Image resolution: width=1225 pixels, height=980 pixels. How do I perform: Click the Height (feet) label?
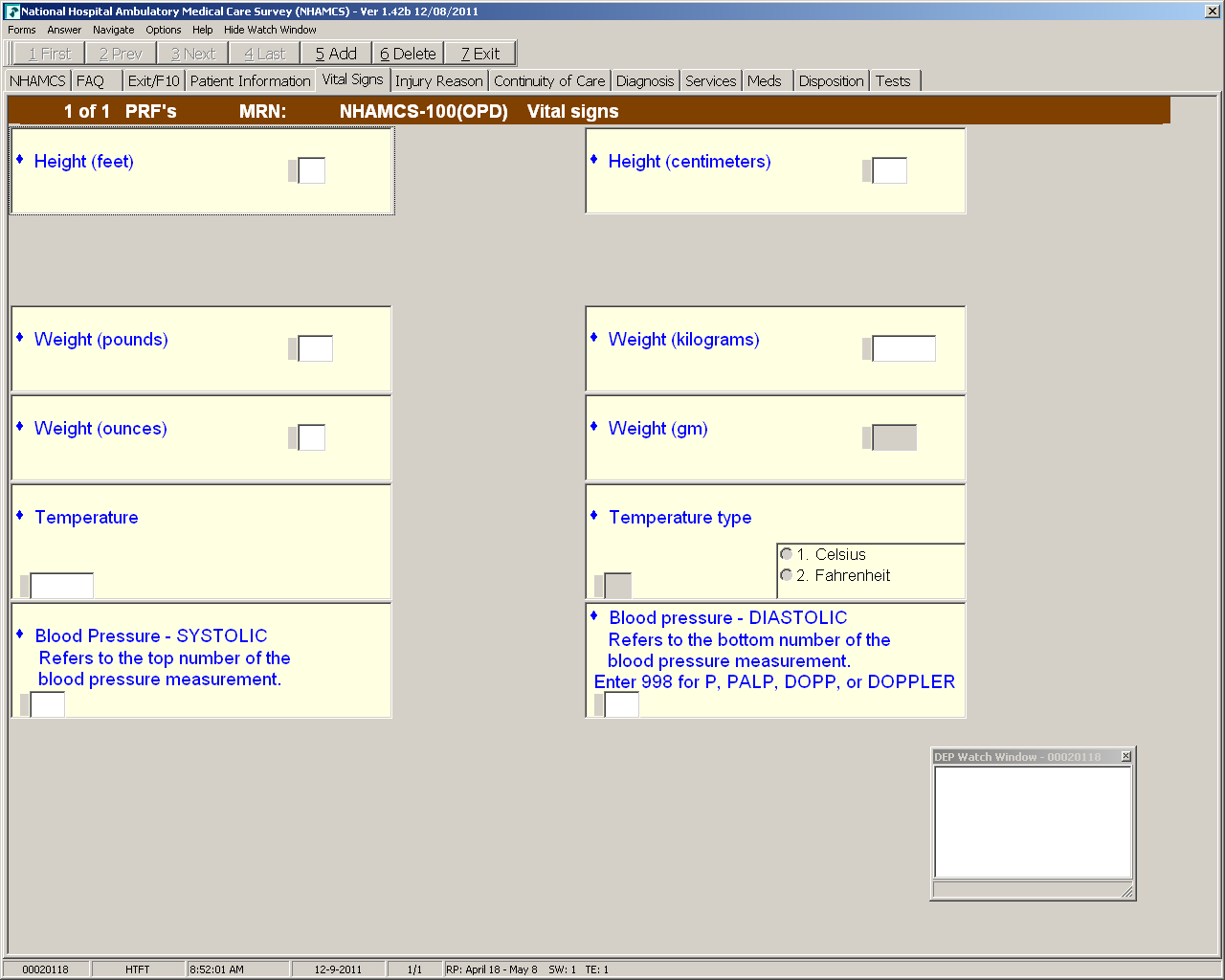tap(84, 162)
